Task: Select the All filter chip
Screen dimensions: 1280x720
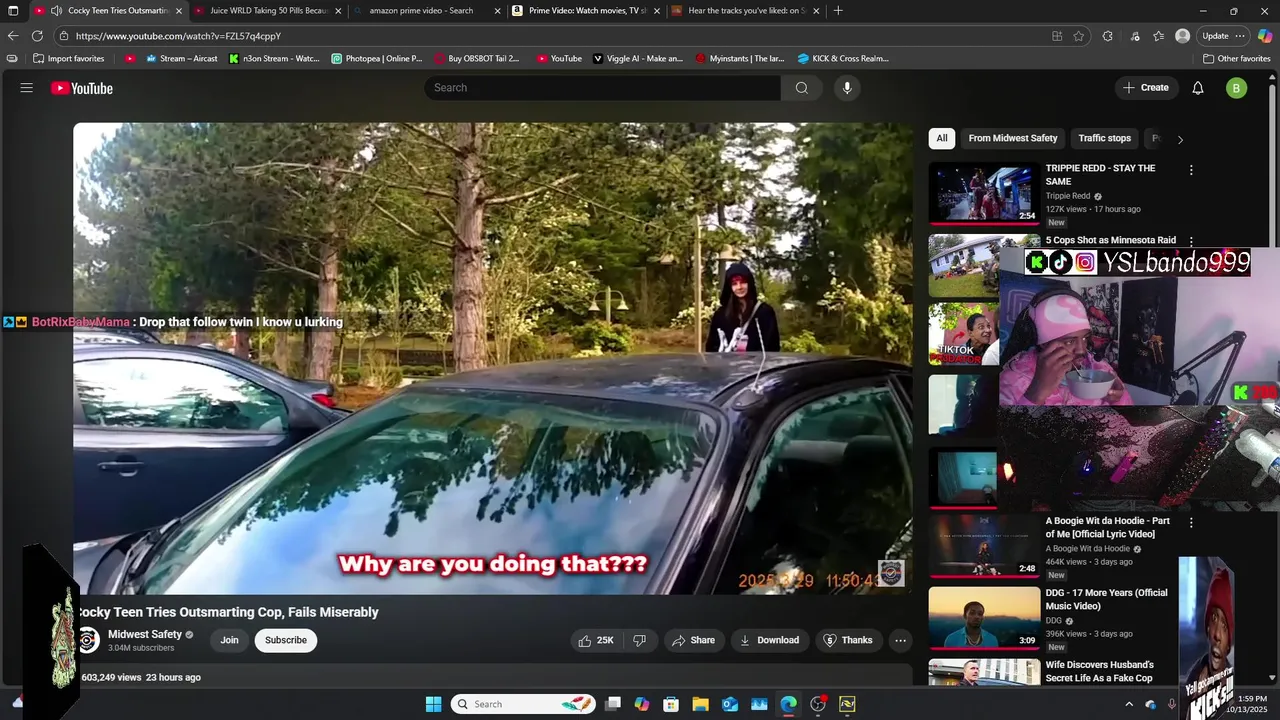Action: (942, 139)
